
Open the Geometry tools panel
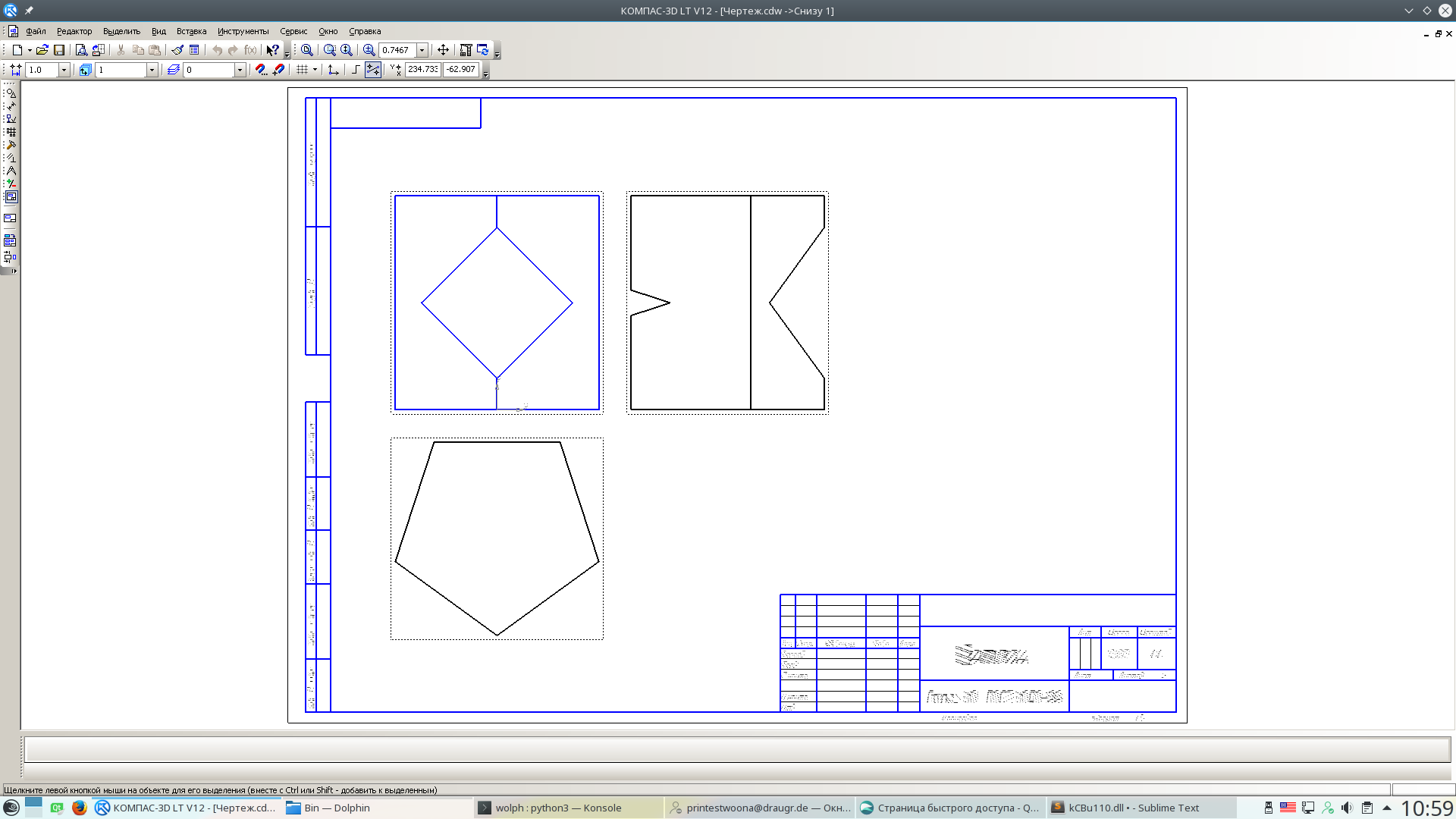click(x=11, y=93)
